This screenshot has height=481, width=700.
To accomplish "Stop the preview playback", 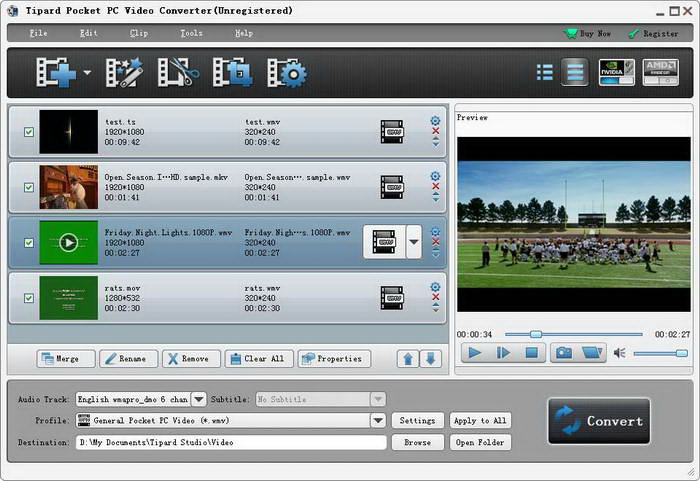I will [531, 353].
